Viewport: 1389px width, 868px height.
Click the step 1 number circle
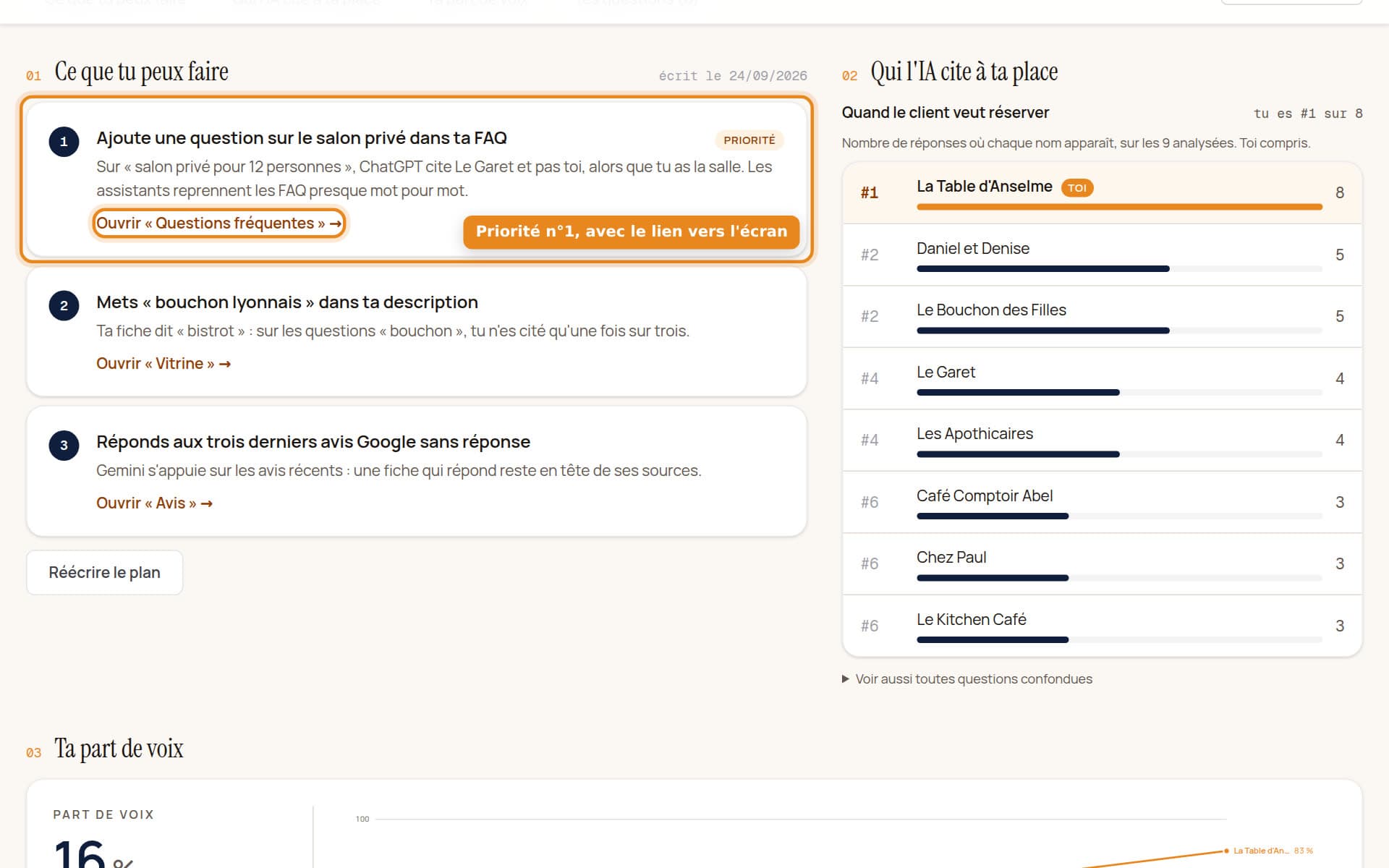coord(64,141)
